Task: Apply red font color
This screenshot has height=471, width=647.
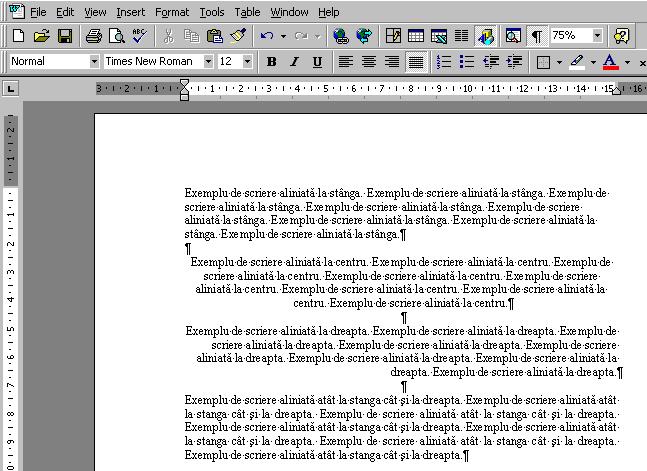Action: tap(610, 62)
